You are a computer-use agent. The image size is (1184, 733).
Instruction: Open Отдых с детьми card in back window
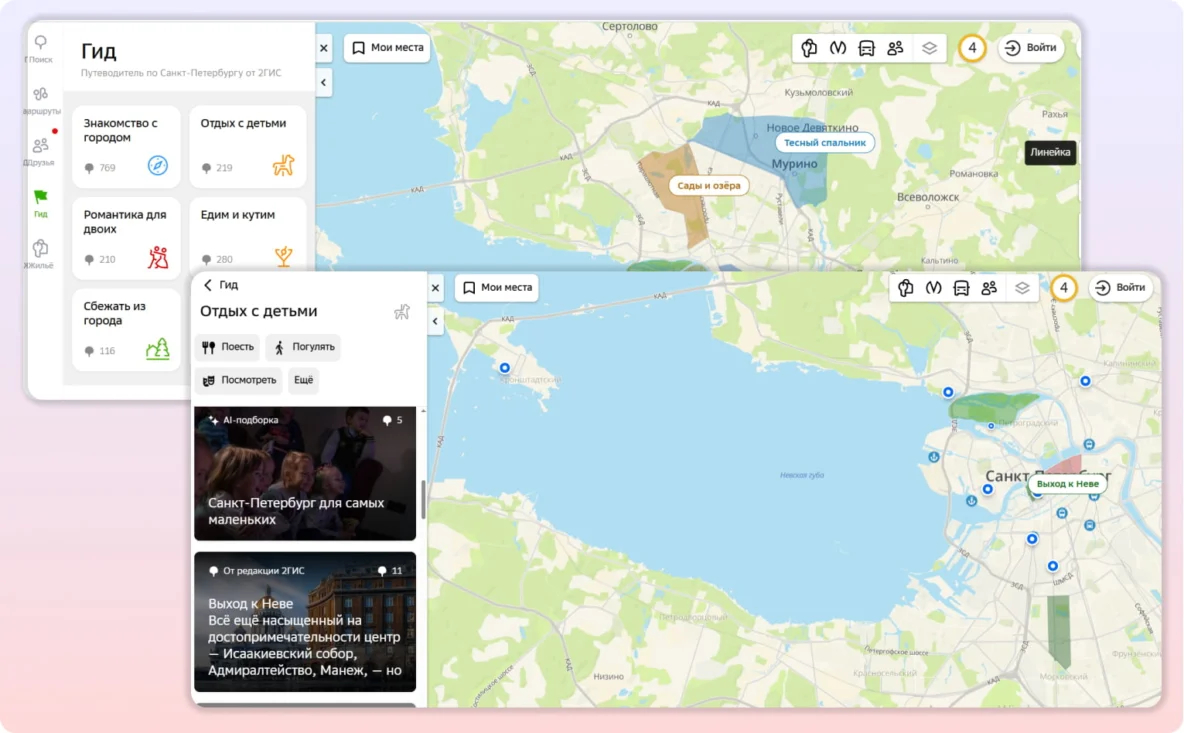pos(248,146)
